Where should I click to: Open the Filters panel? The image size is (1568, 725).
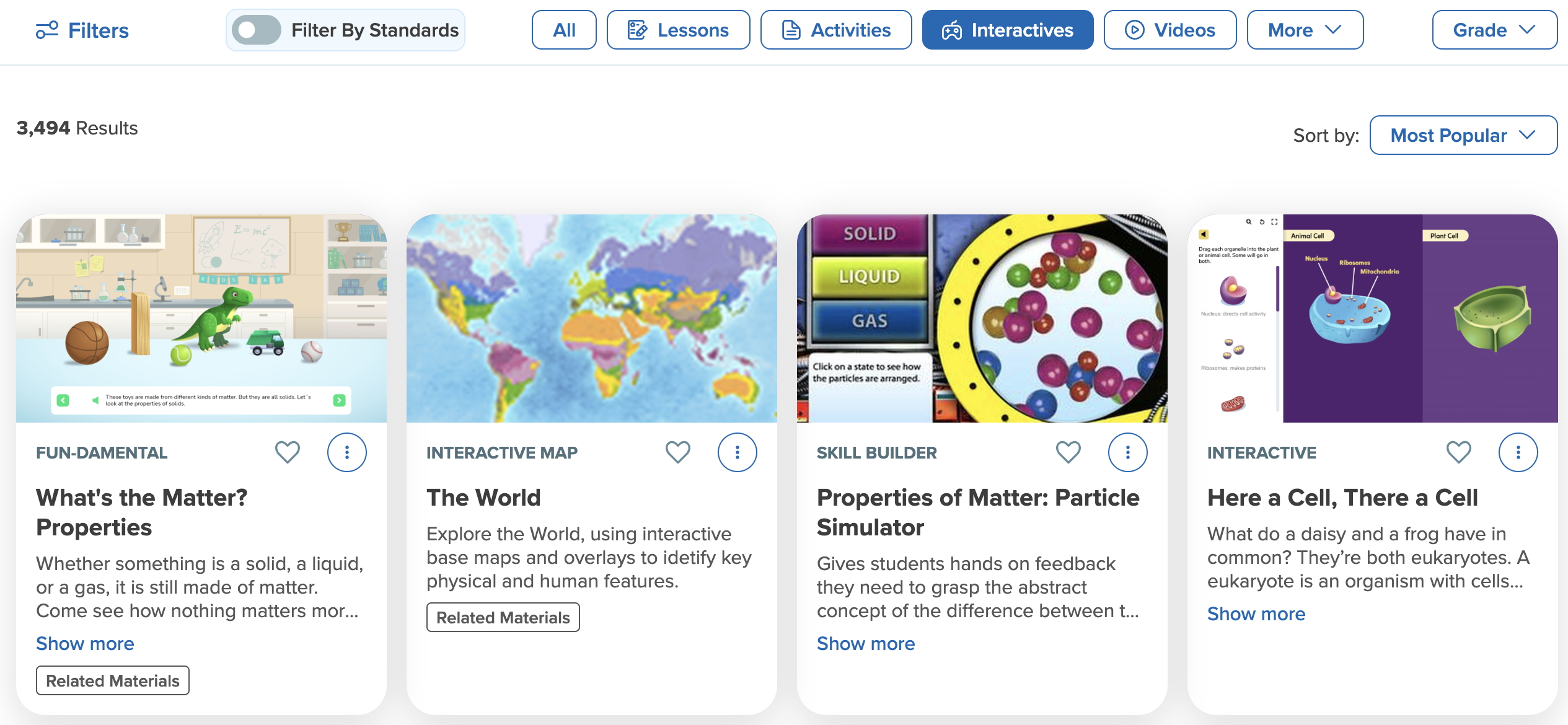click(81, 30)
